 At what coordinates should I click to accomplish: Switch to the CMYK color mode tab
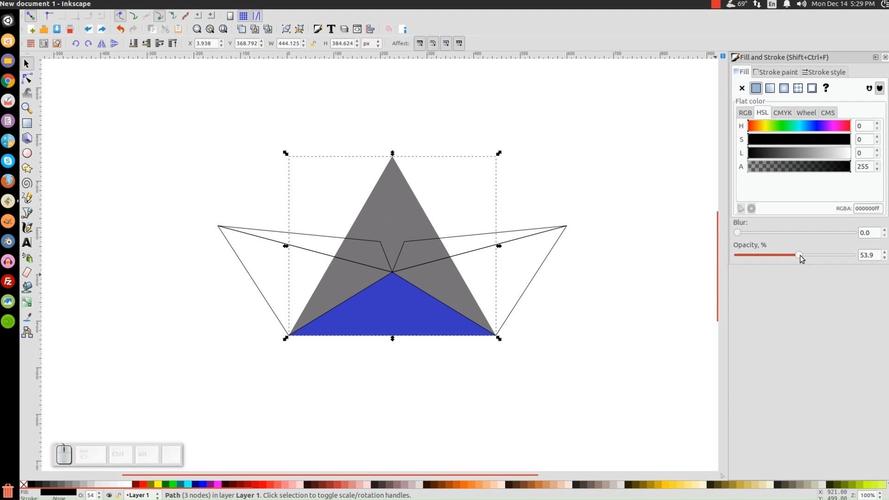click(782, 112)
